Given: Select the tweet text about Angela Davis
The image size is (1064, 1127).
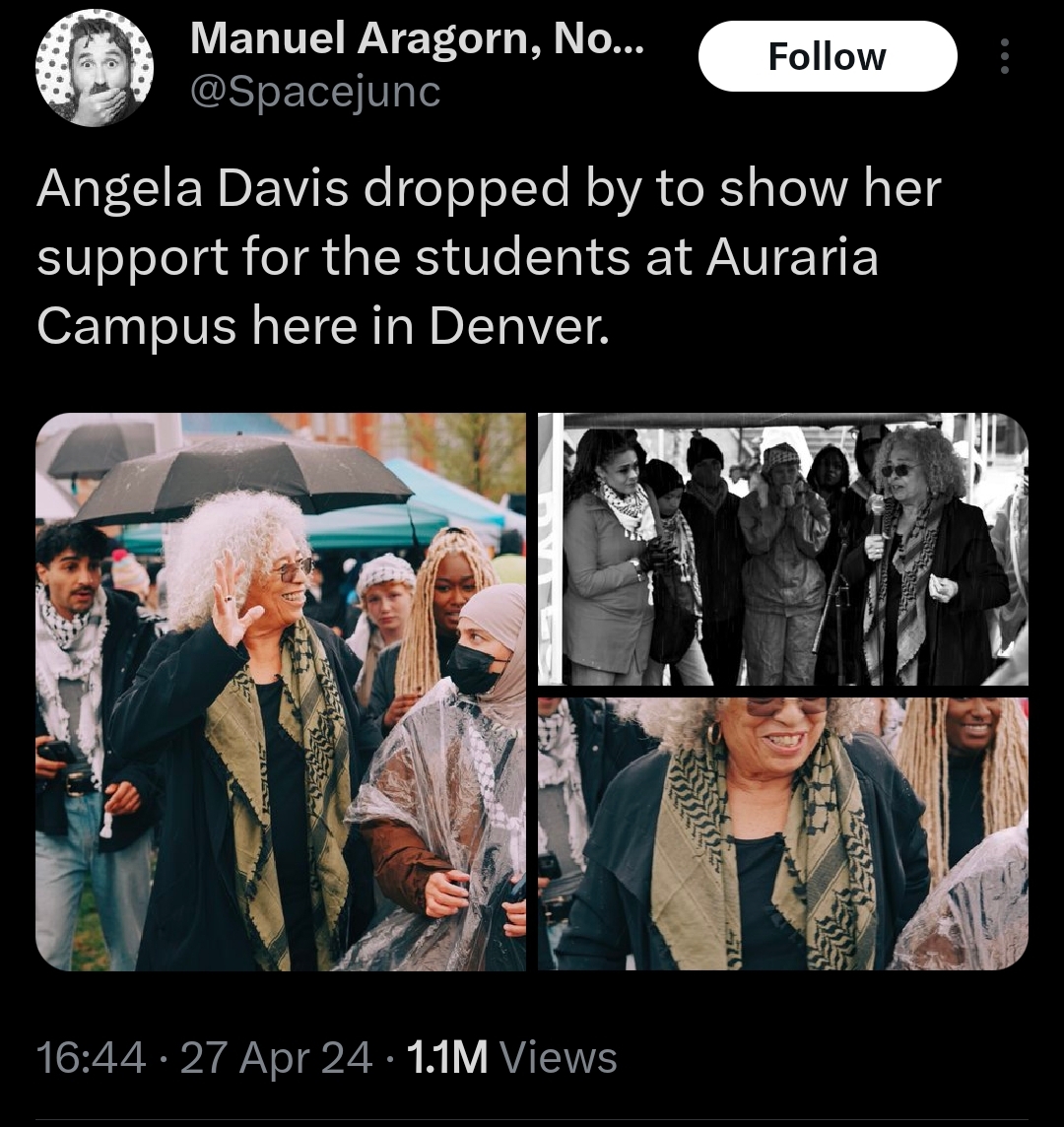Looking at the screenshot, I should click(489, 257).
